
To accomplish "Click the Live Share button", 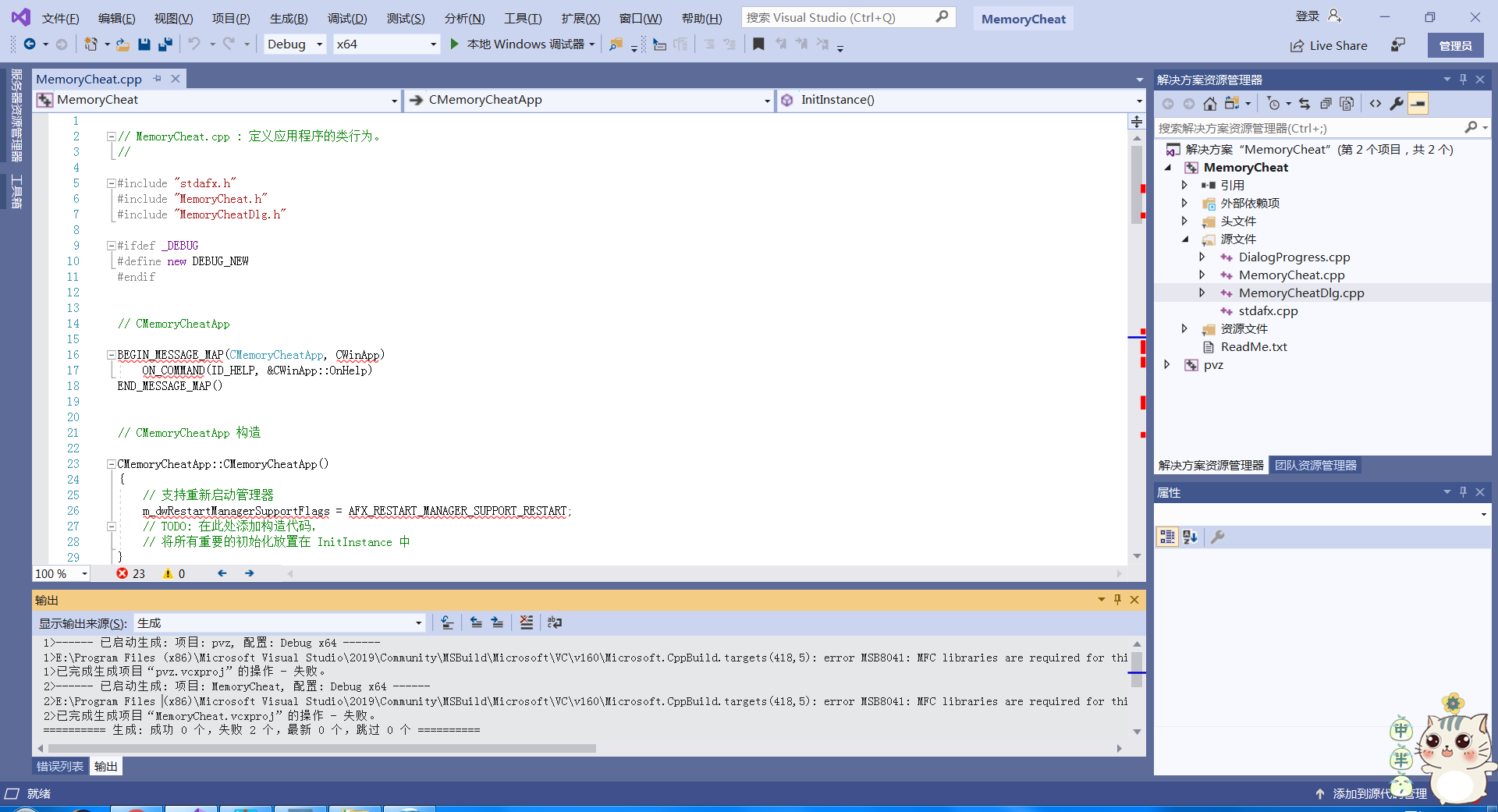I will click(1329, 45).
